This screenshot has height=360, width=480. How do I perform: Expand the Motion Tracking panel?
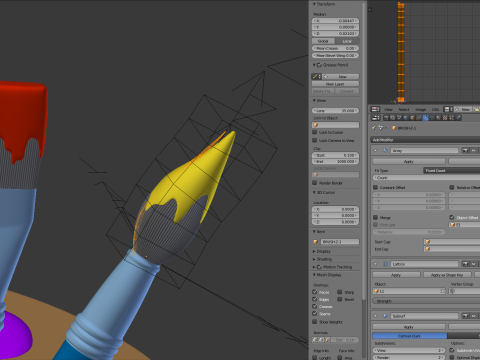tap(314, 267)
